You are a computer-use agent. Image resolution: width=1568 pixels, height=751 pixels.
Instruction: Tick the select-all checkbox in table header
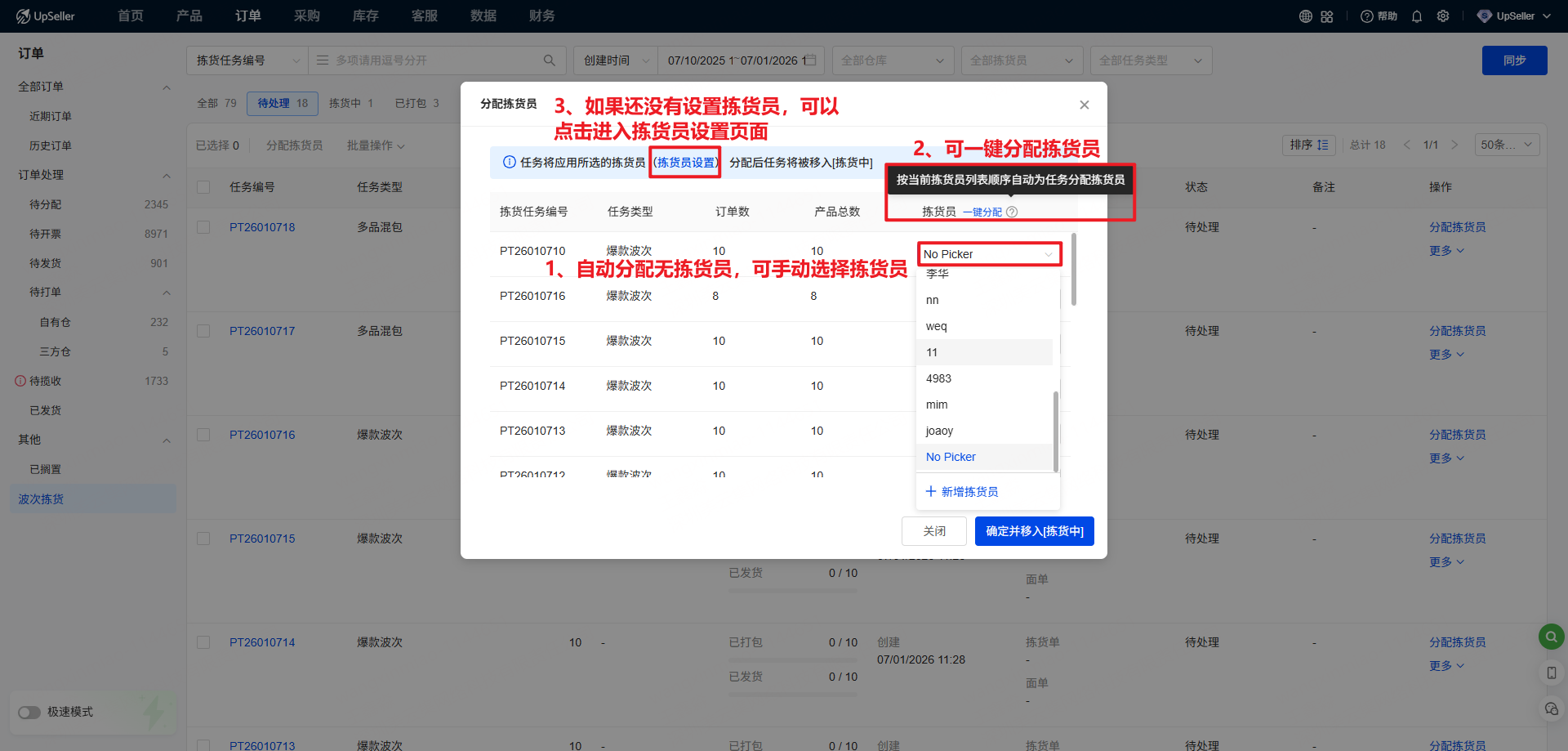(x=203, y=187)
